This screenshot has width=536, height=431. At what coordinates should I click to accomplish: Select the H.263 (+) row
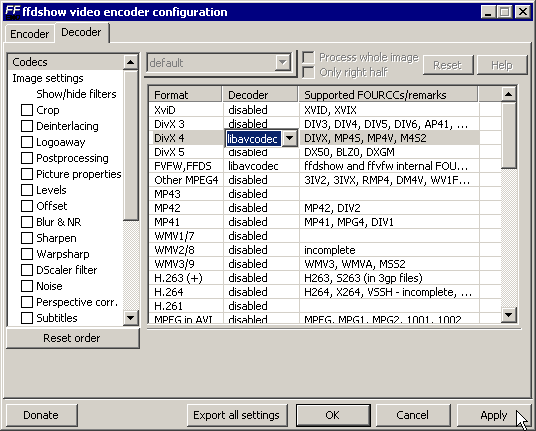tap(325, 278)
